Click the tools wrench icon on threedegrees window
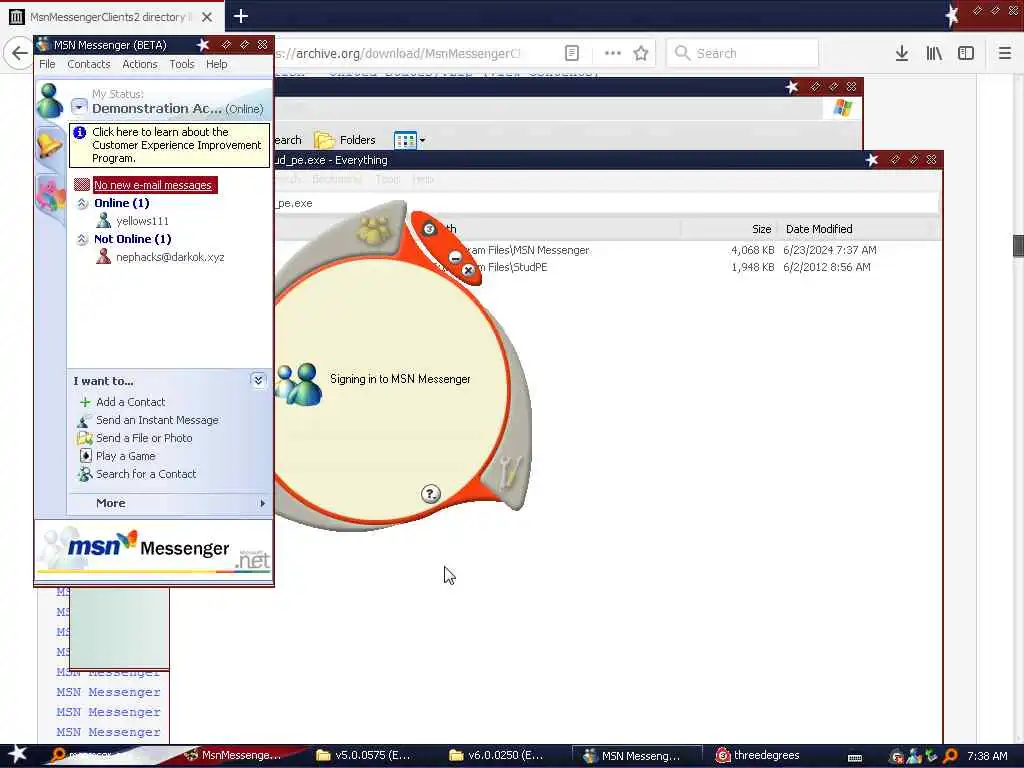 point(509,472)
